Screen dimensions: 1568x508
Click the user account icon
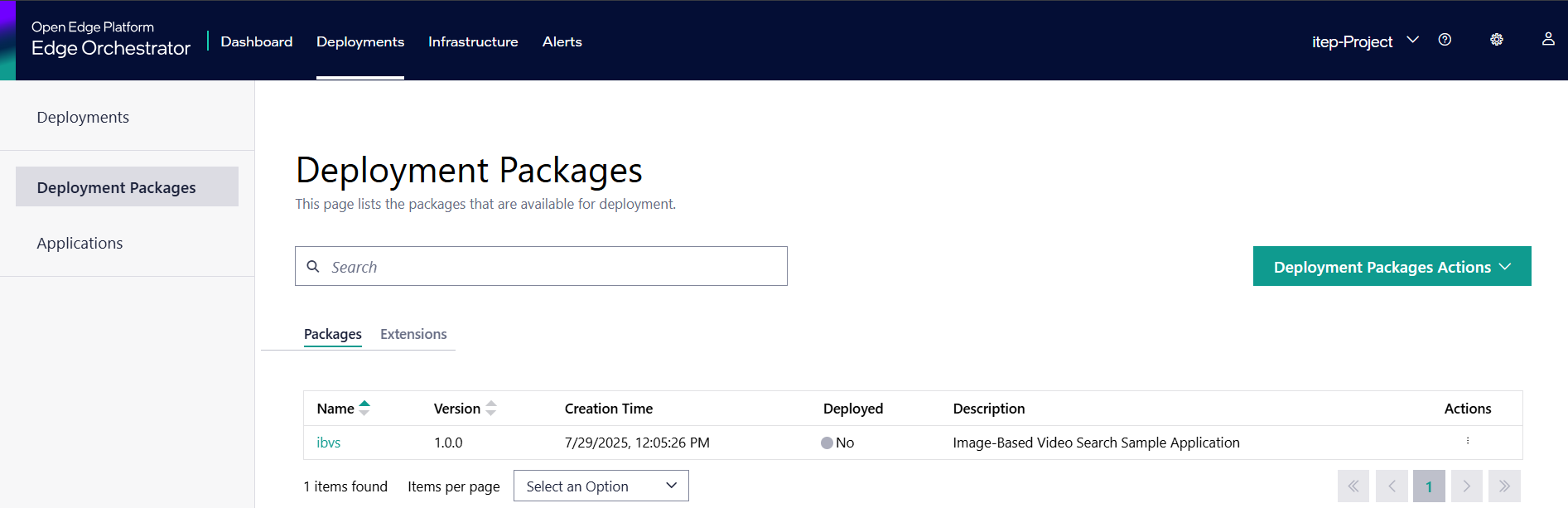click(1548, 39)
